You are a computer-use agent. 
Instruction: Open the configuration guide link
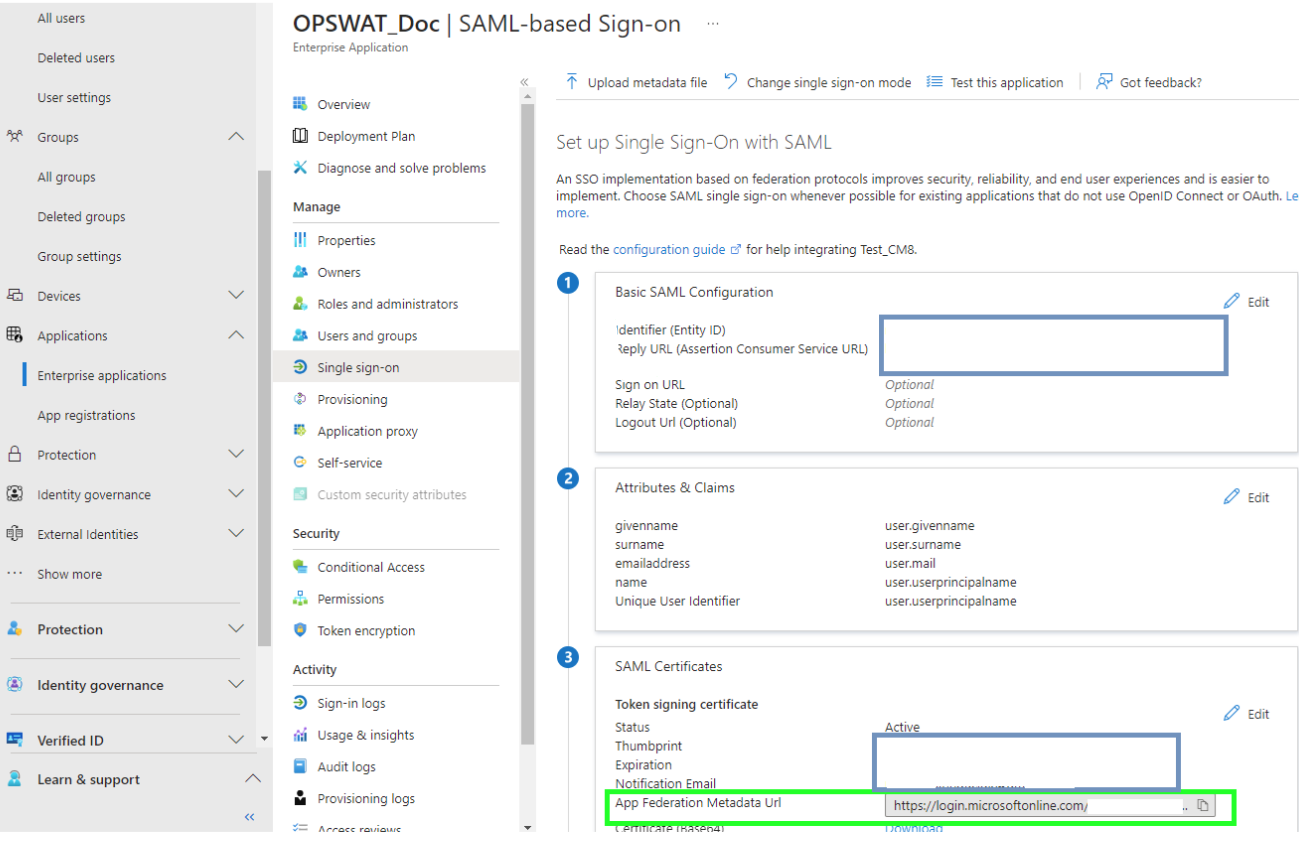(x=677, y=250)
